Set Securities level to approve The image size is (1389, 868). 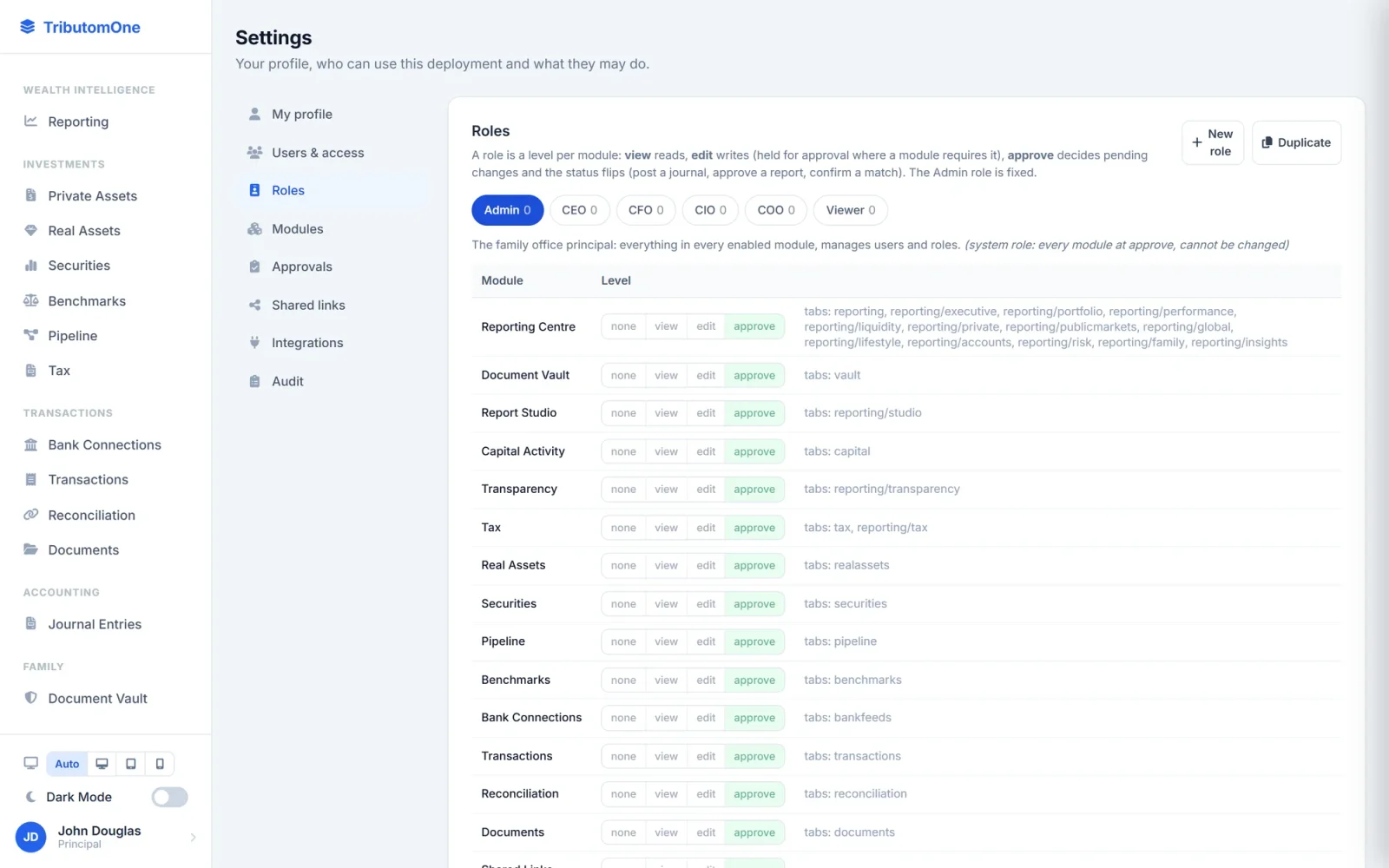click(754, 604)
